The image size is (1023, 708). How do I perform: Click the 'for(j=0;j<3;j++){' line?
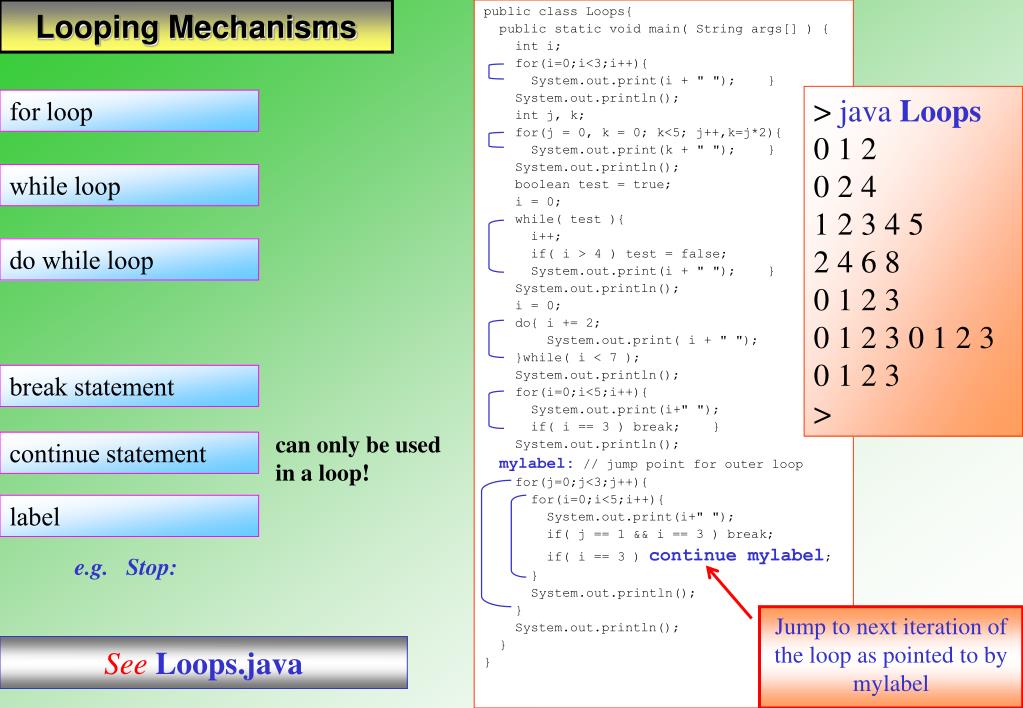pyautogui.click(x=581, y=482)
